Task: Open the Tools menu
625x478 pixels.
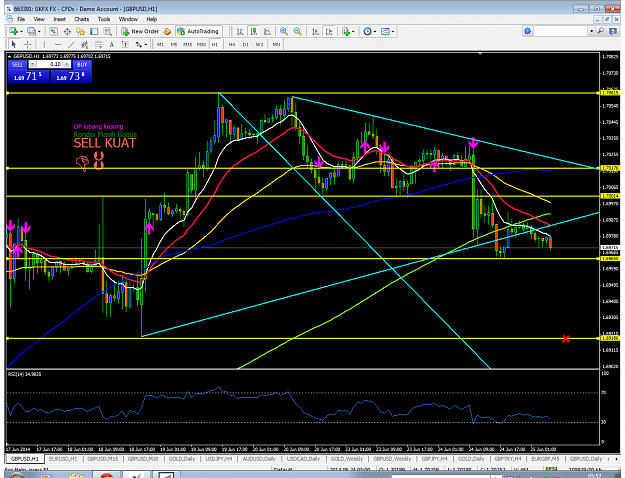Action: click(x=104, y=19)
